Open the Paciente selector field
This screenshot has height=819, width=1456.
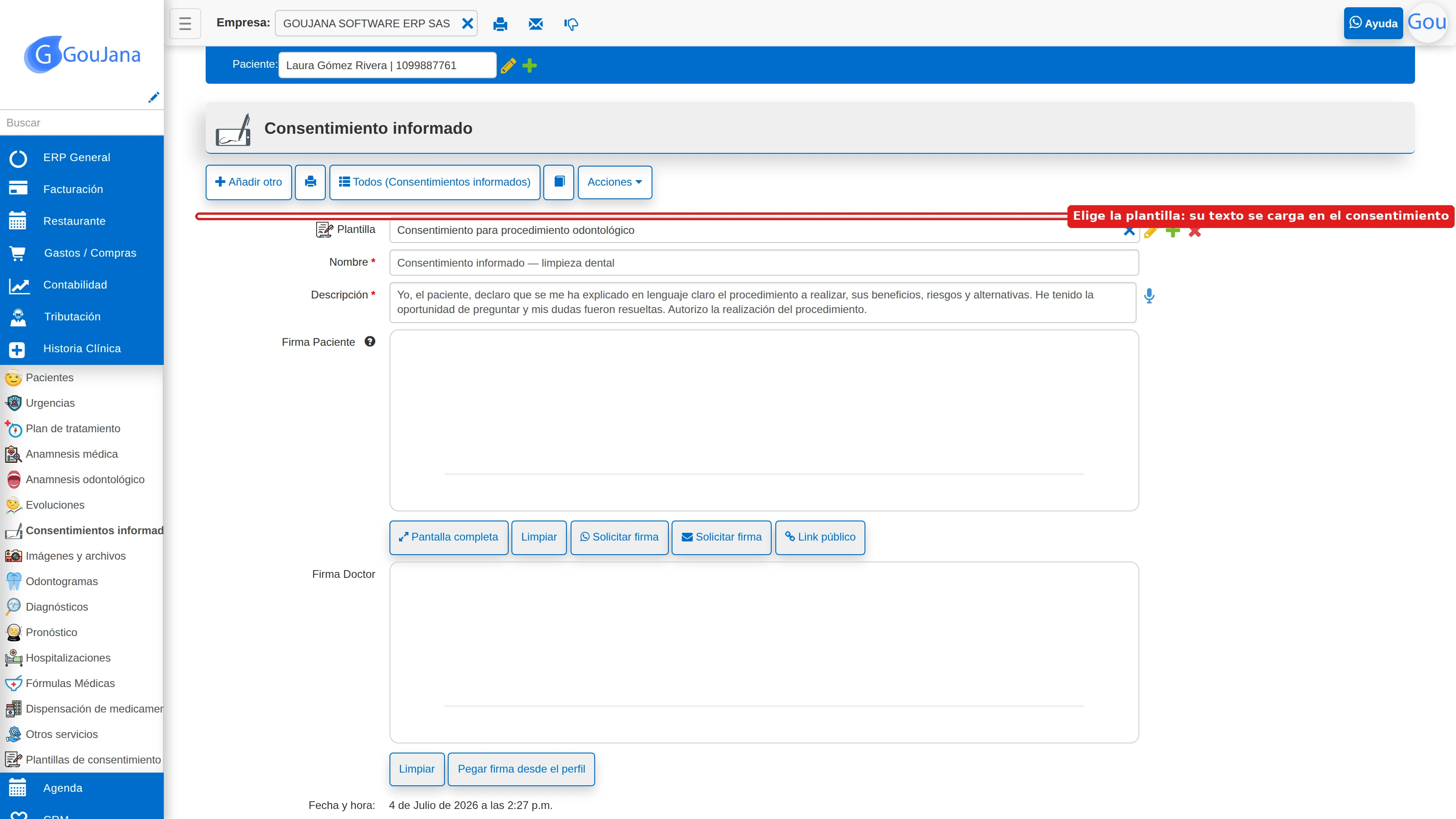(x=387, y=65)
